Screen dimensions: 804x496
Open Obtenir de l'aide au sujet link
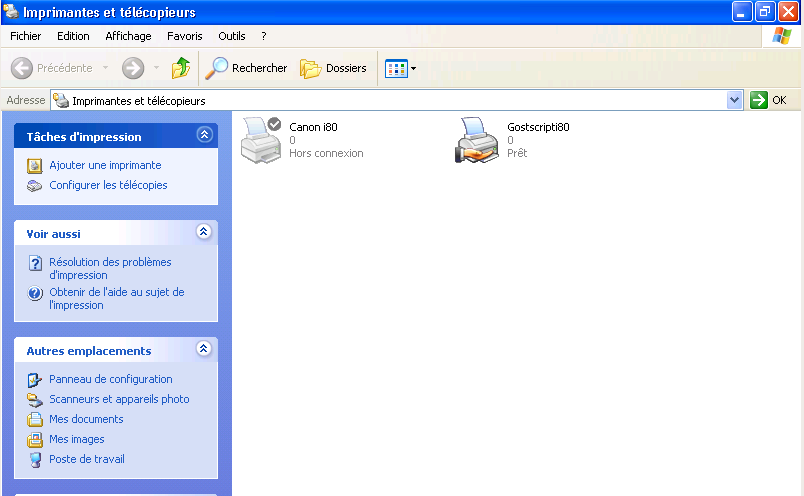[x=116, y=299]
